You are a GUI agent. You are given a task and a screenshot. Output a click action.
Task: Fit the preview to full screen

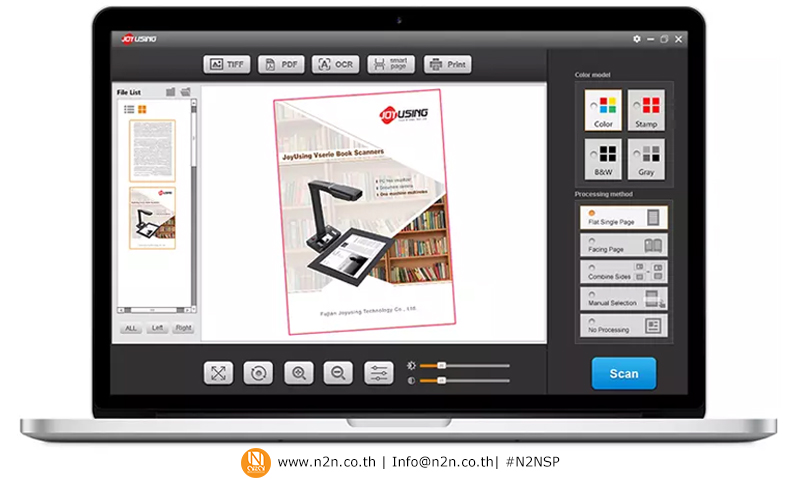point(218,373)
